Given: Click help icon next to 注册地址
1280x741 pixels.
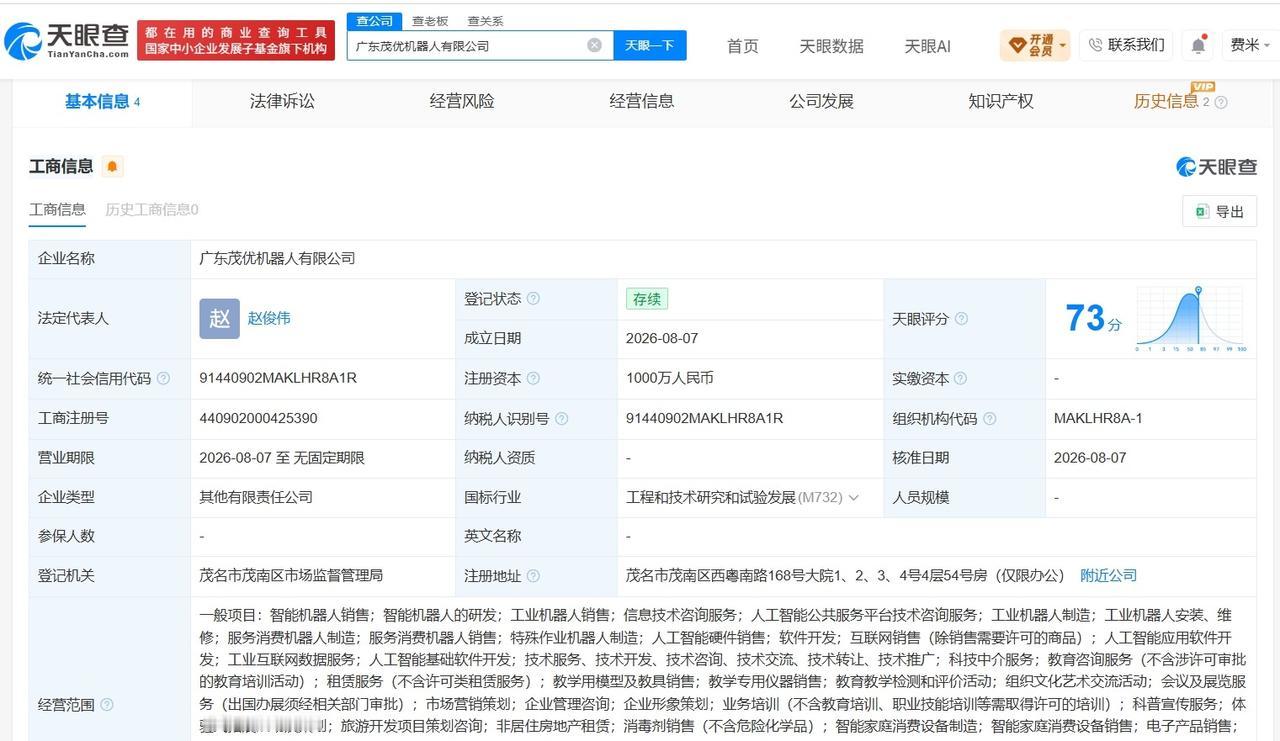Looking at the screenshot, I should click(x=533, y=576).
